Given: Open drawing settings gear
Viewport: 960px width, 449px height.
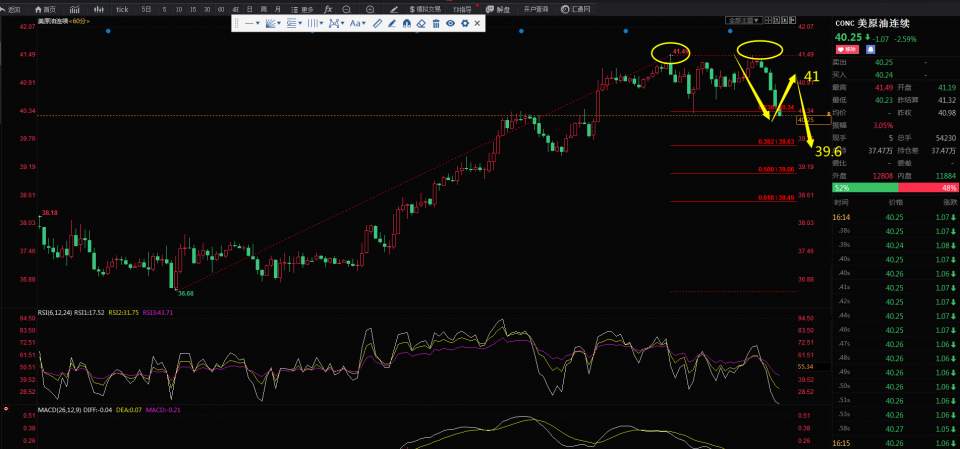Looking at the screenshot, I should 465,23.
